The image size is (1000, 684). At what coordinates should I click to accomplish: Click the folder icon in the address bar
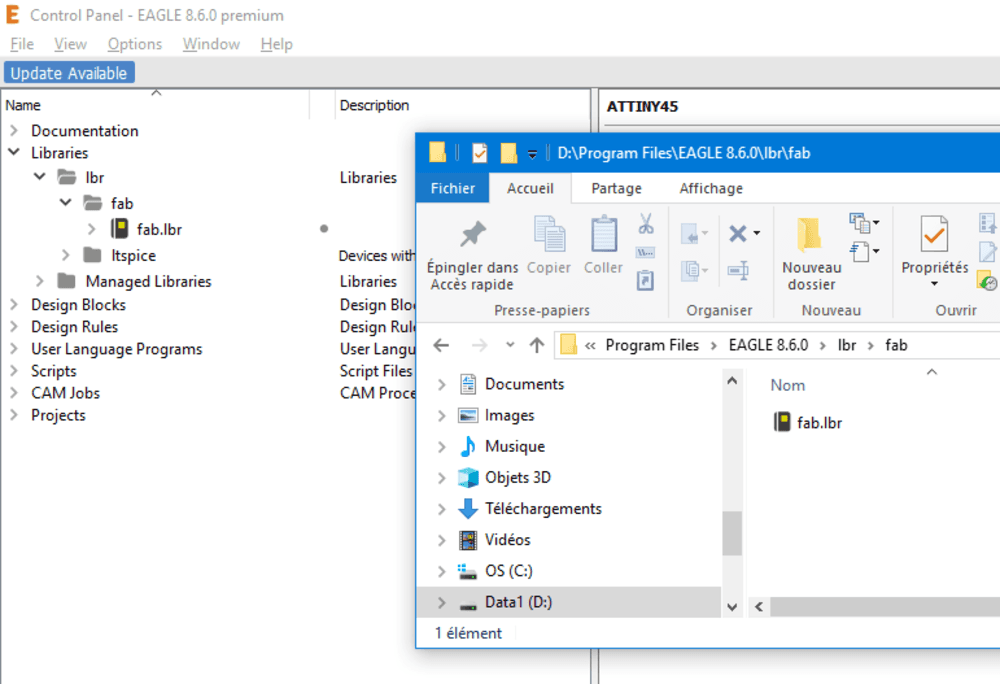568,345
